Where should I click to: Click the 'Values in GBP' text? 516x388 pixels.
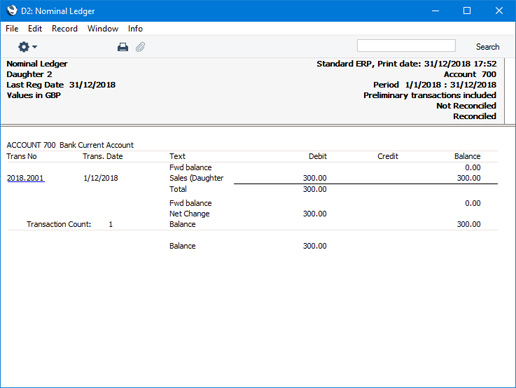34,95
